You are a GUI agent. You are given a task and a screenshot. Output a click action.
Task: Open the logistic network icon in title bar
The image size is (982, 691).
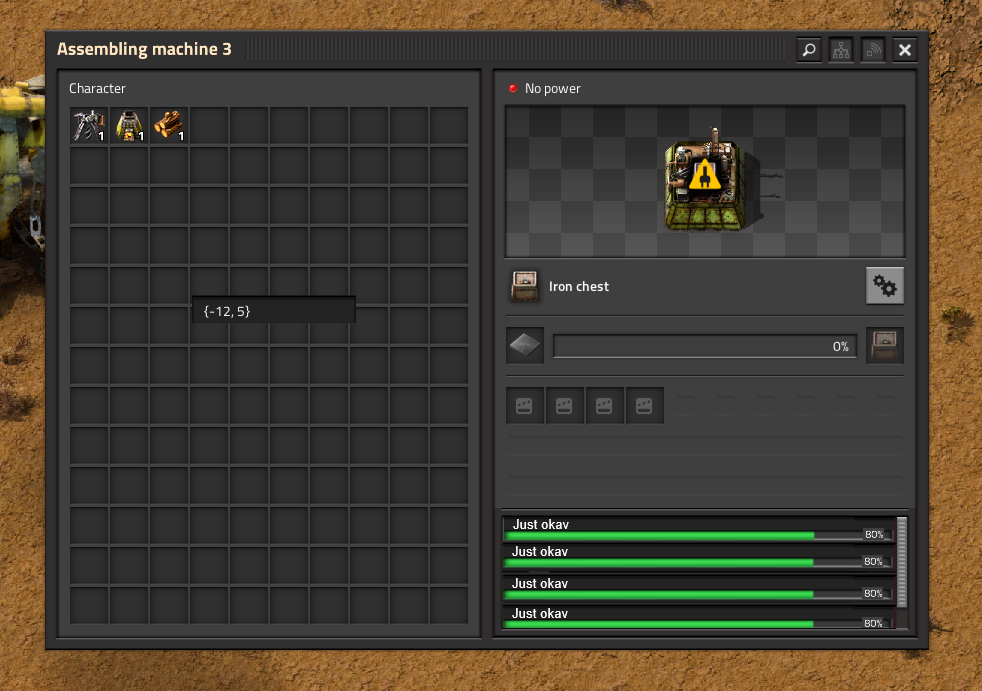pyautogui.click(x=841, y=49)
